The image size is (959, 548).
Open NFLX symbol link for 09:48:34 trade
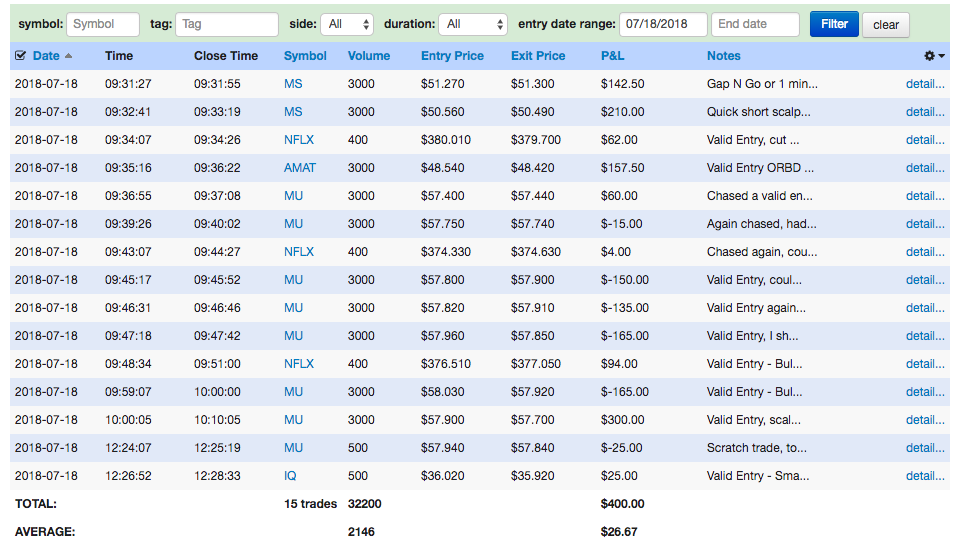298,364
